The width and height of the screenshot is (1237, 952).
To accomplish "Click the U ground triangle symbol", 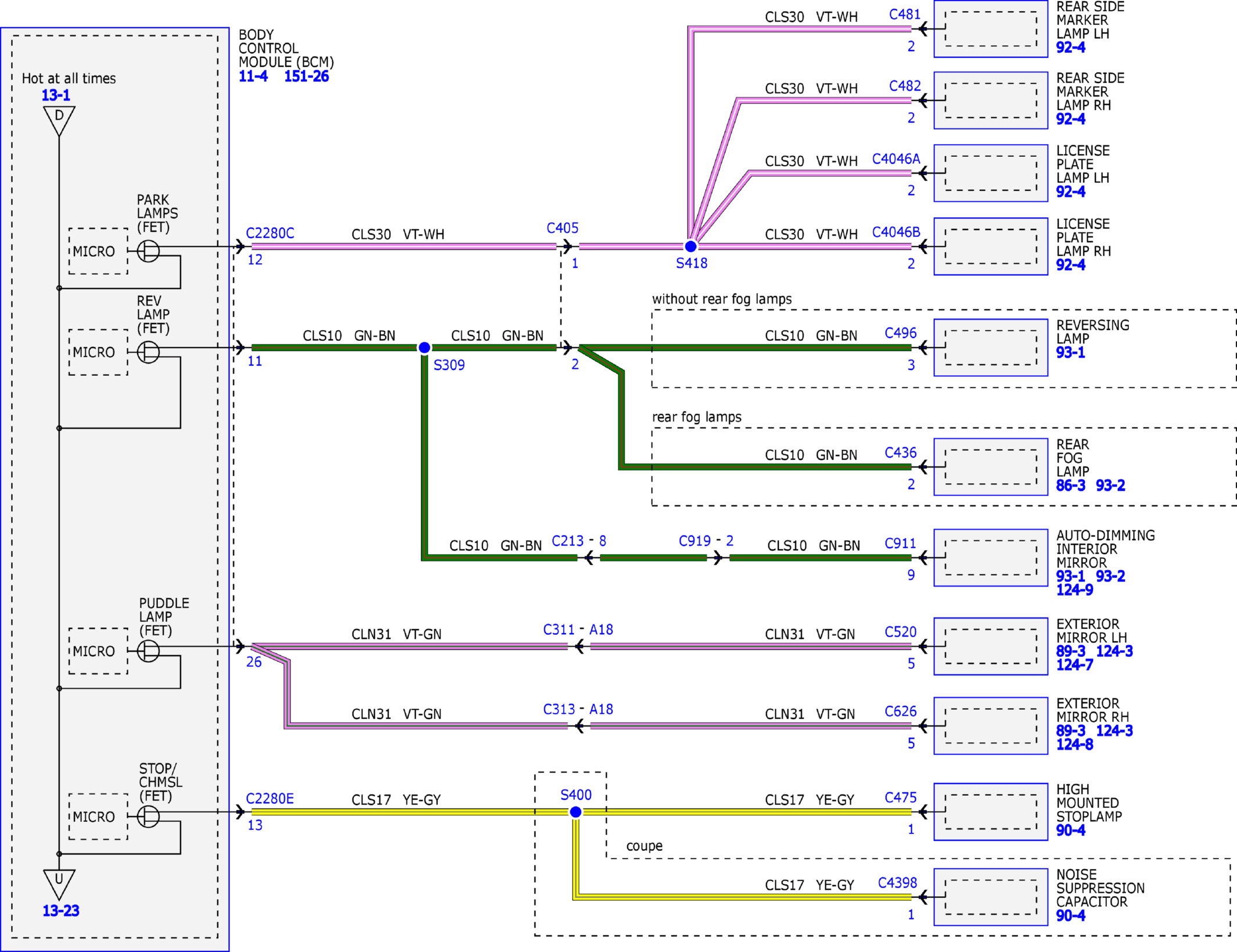I will (x=59, y=884).
